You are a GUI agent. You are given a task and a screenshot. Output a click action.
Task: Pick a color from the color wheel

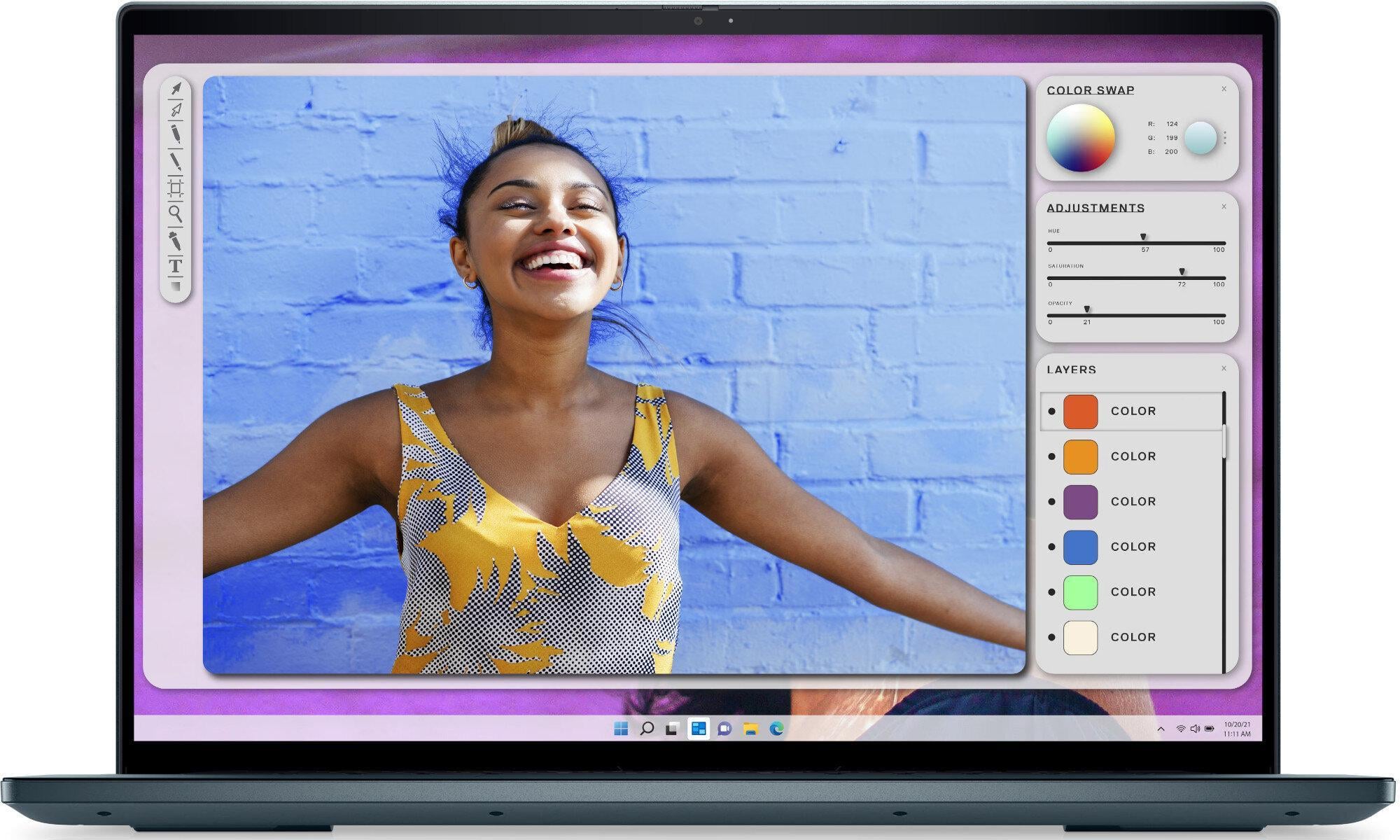coord(1081,138)
